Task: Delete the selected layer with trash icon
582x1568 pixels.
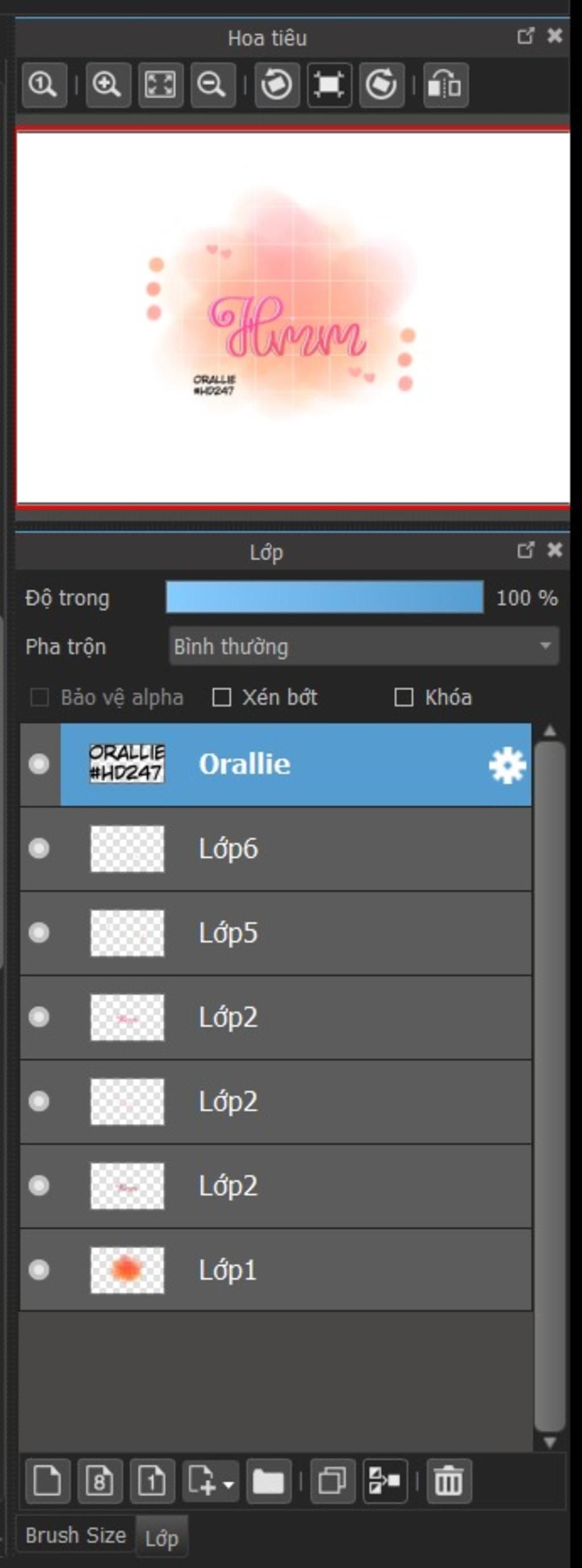Action: pos(449,1481)
